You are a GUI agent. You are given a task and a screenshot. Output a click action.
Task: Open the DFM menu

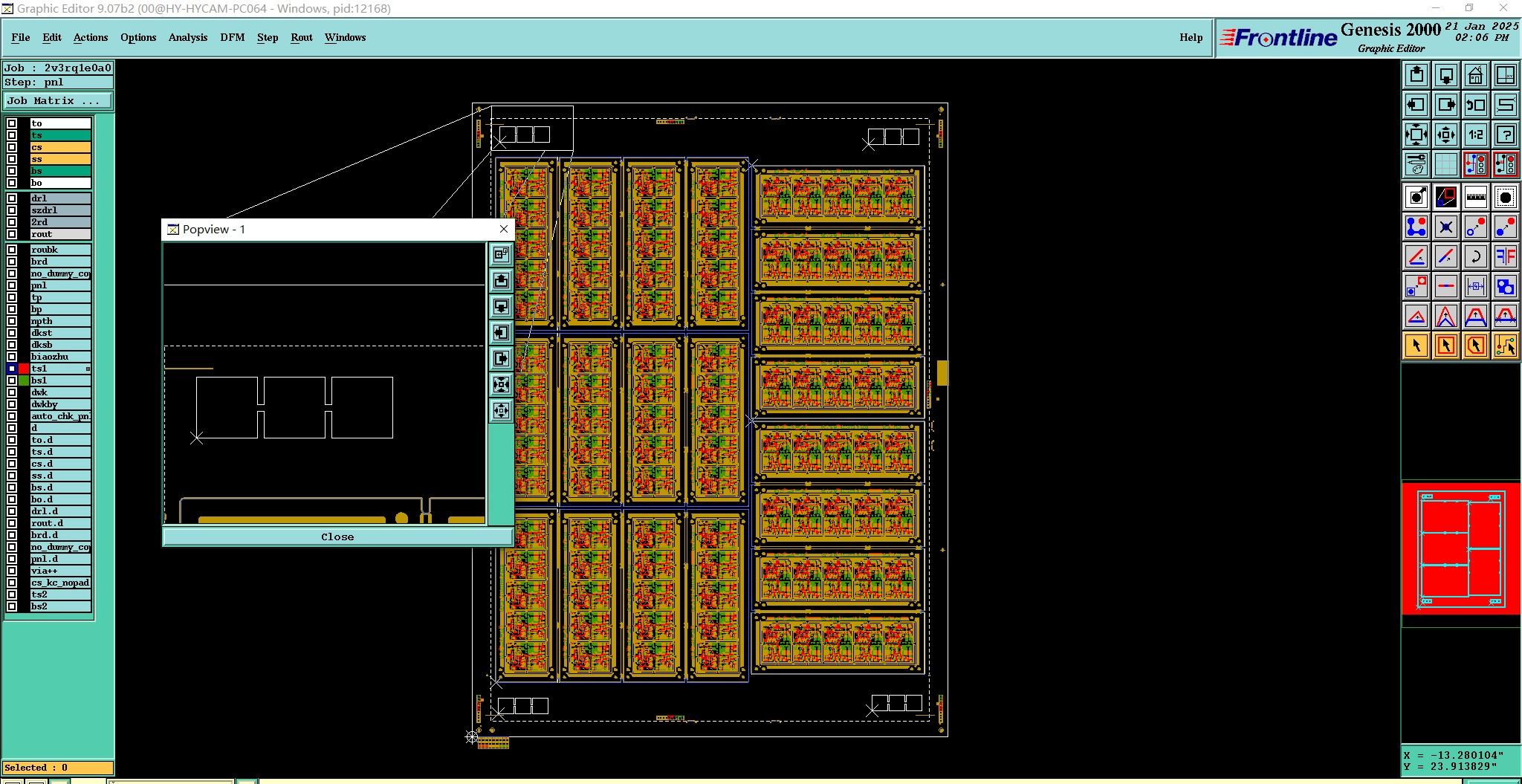pos(233,37)
